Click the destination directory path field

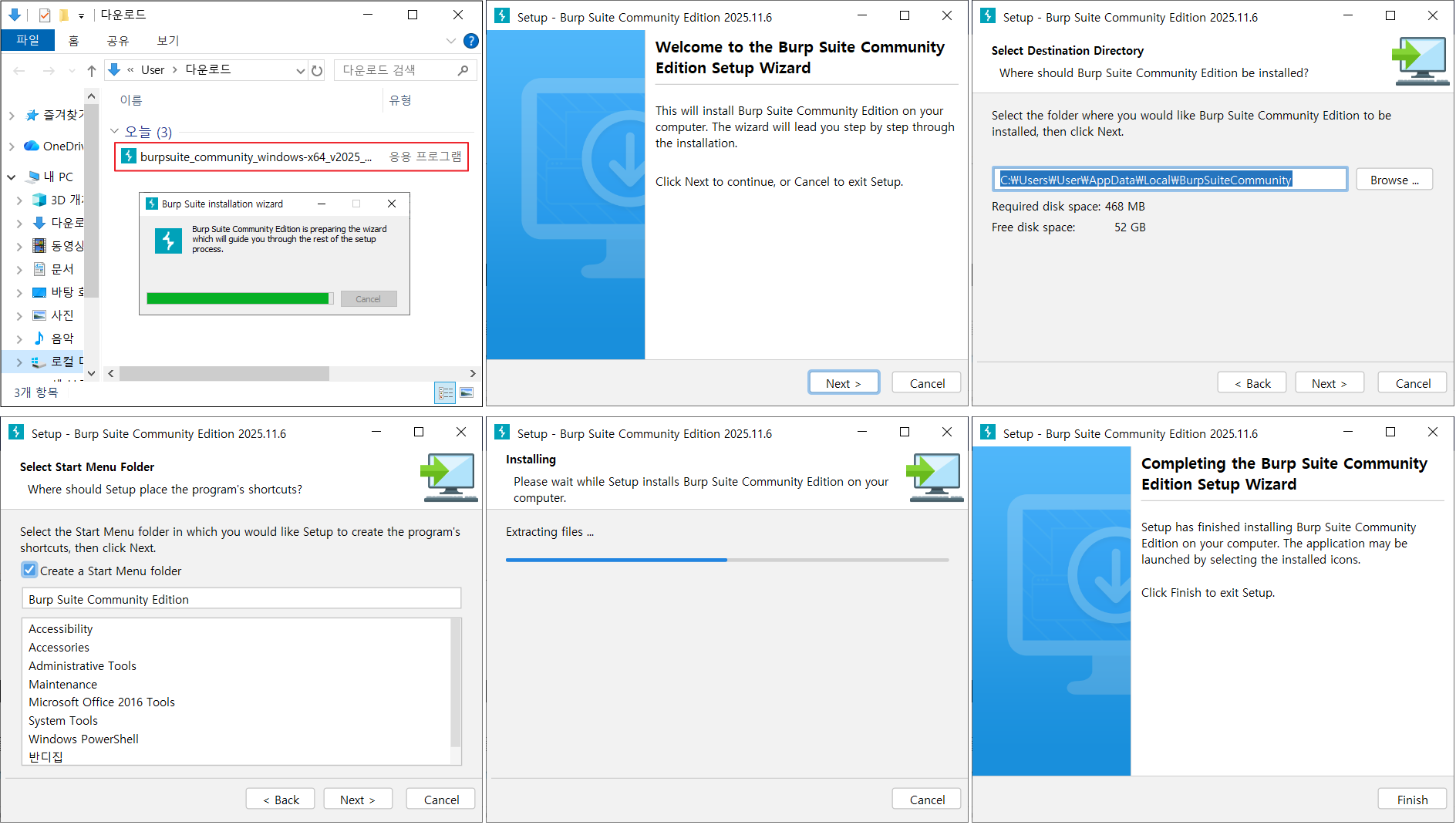click(x=1170, y=180)
